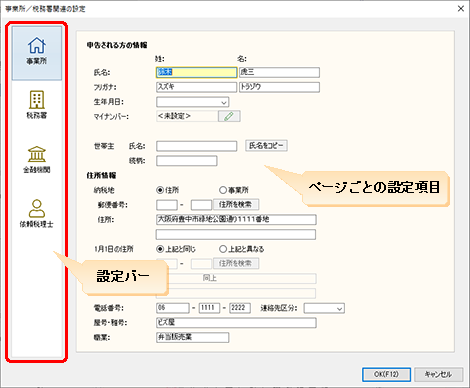
Task: Click the 電話番号 field showing 1111
Action: 209,308
